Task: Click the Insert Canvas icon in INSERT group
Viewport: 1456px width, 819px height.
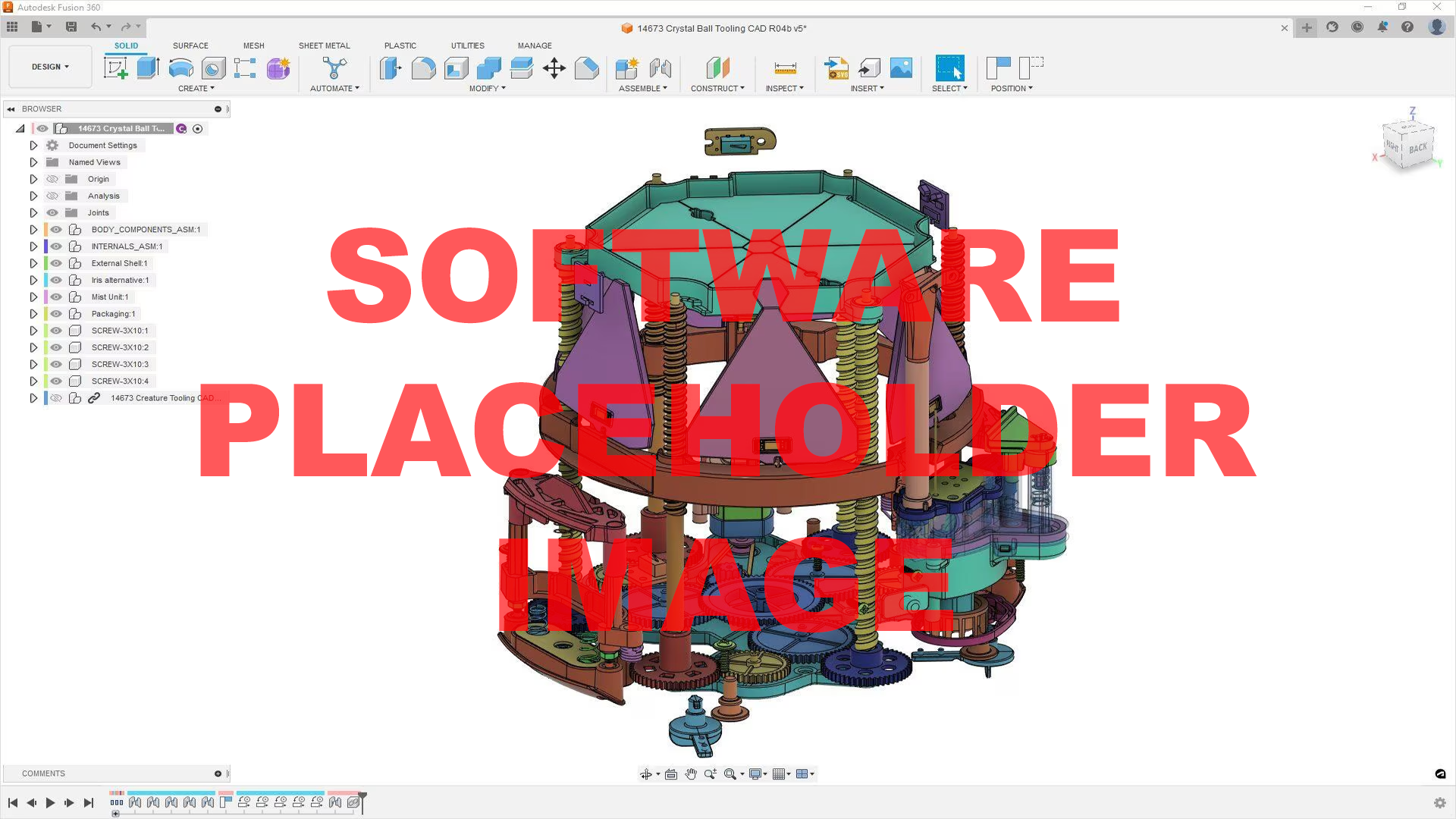Action: coord(901,67)
